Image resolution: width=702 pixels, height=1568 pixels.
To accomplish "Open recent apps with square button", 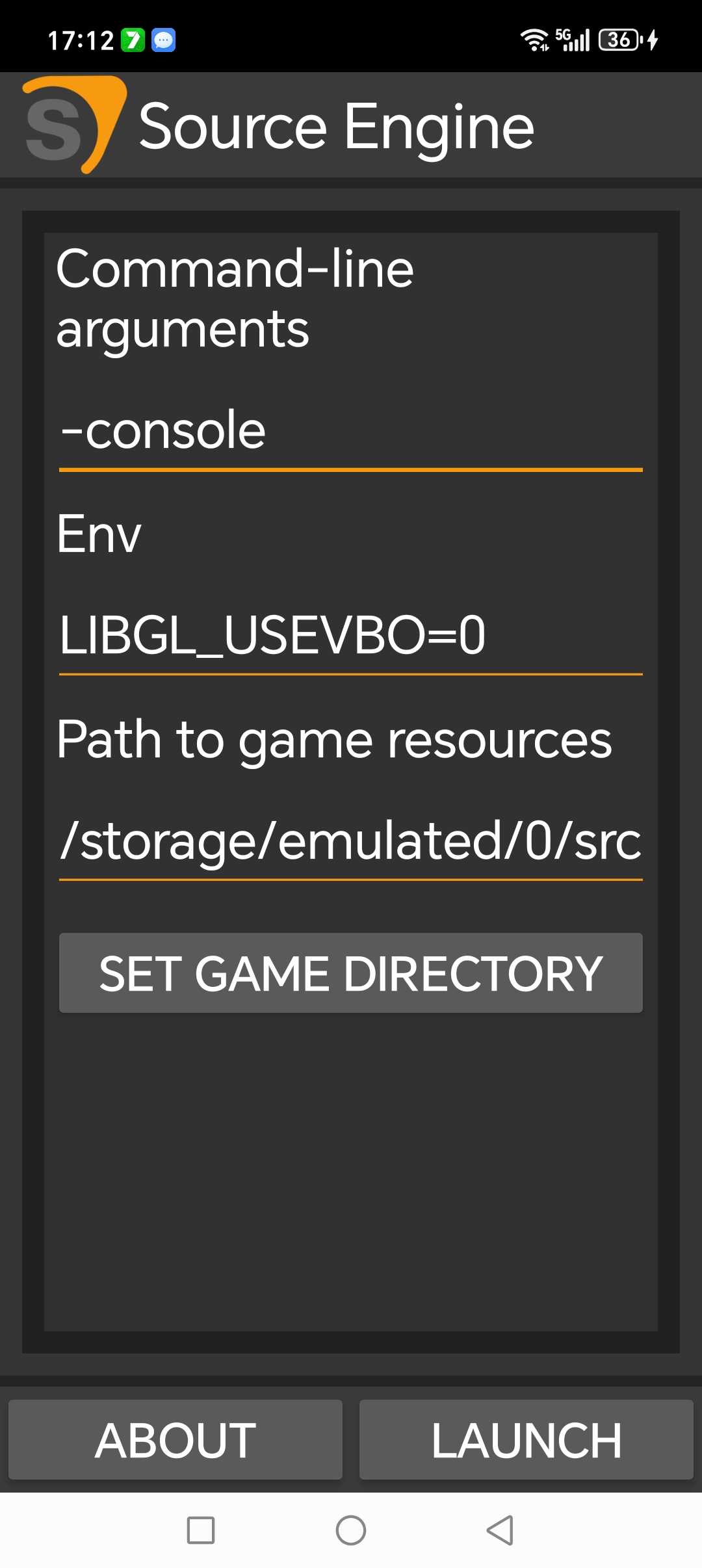I will tap(201, 1530).
